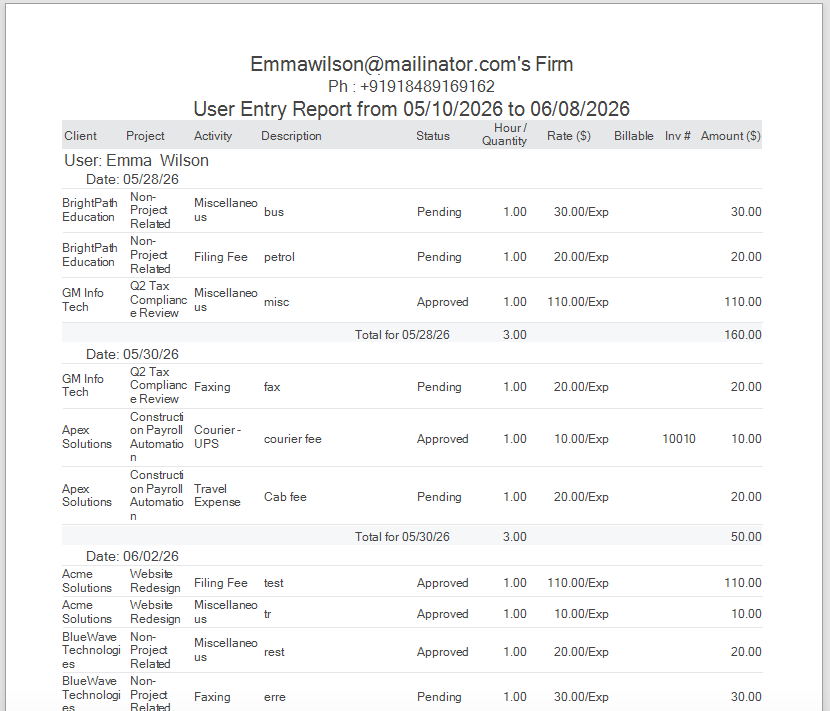830x711 pixels.
Task: Click the GM Info Tech client in the misc row
Action: 83,300
